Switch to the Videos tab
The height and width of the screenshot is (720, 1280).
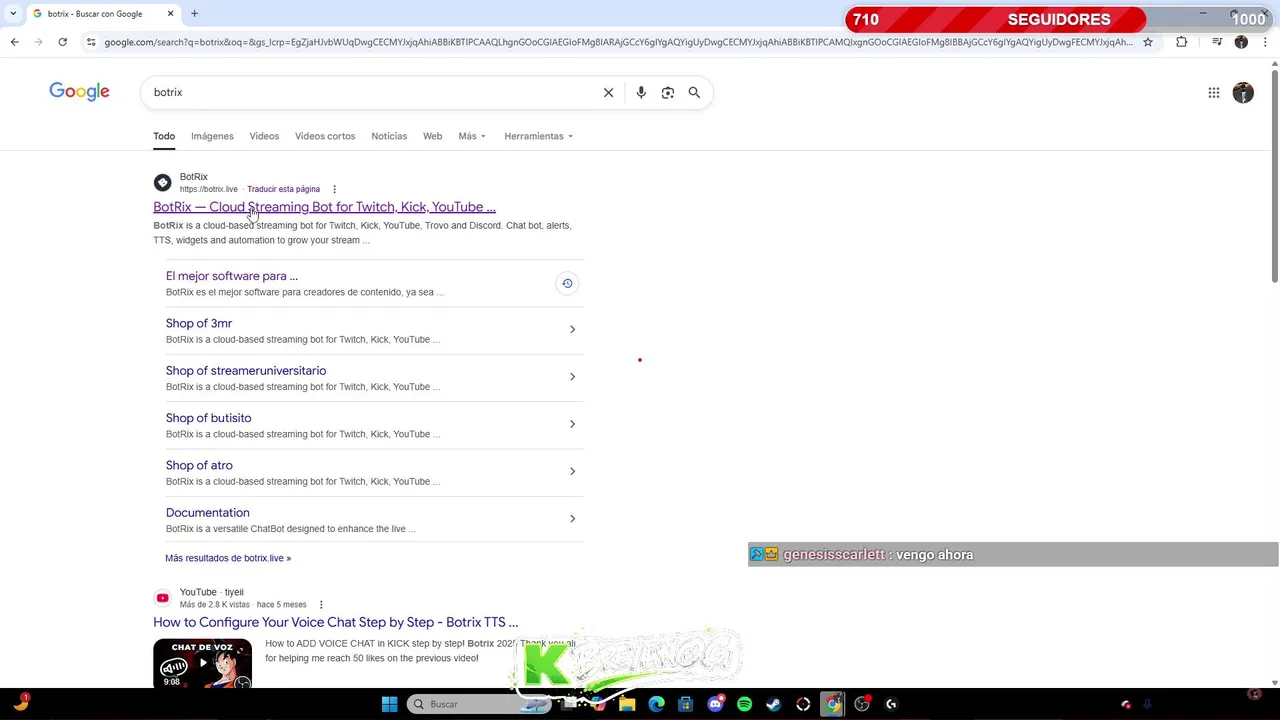point(264,136)
